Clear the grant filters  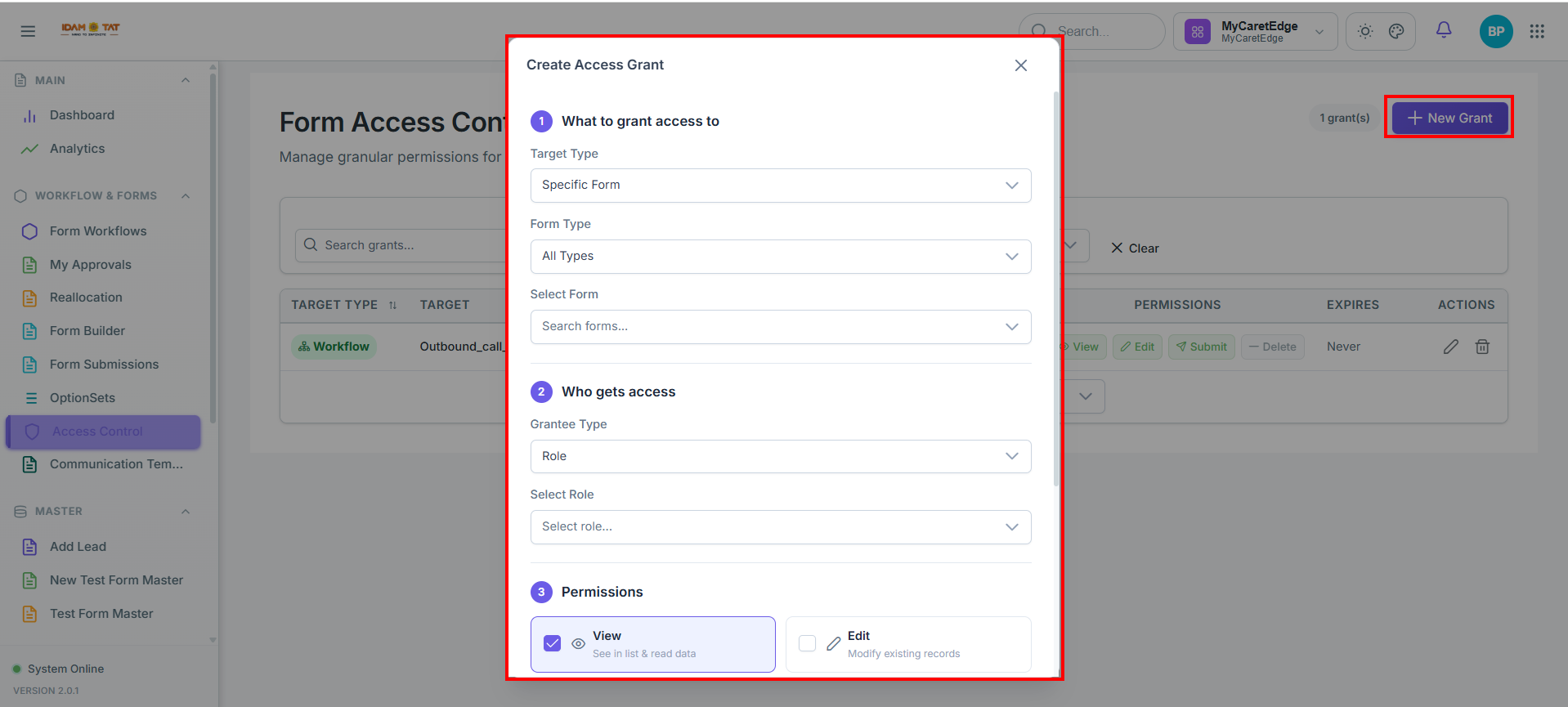coord(1135,248)
